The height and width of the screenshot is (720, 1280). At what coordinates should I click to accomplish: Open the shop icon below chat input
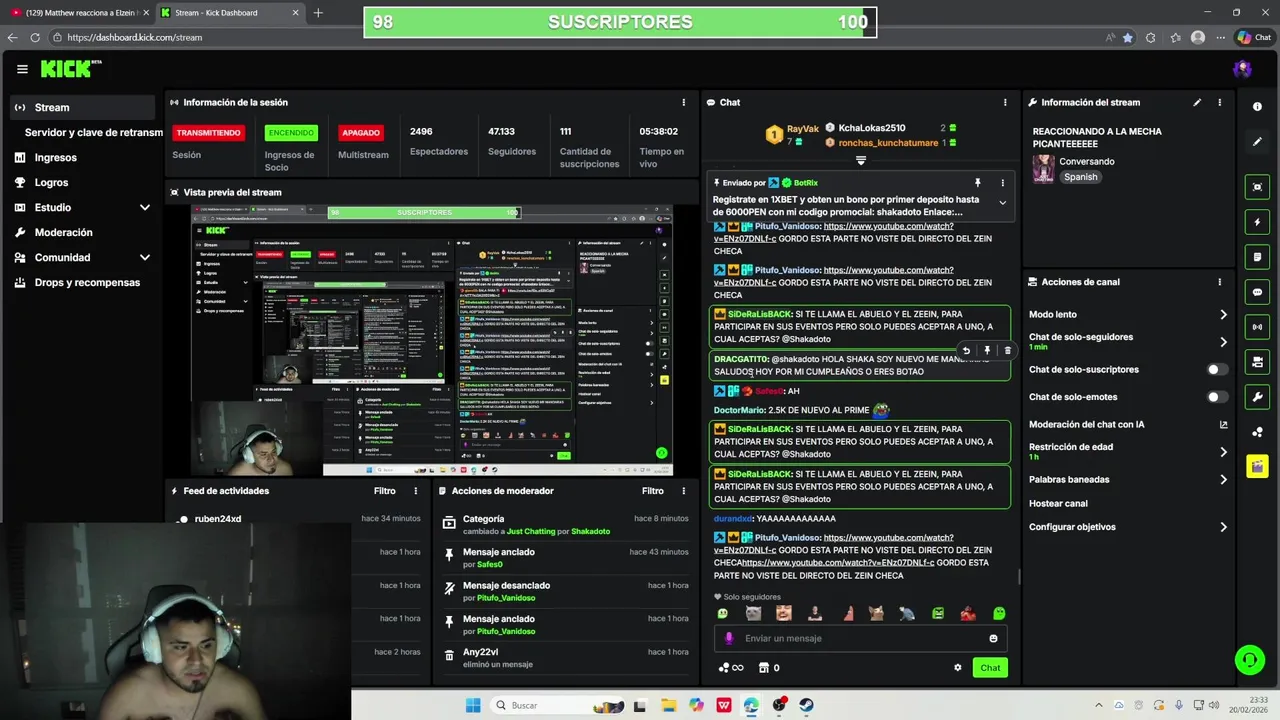click(x=765, y=668)
